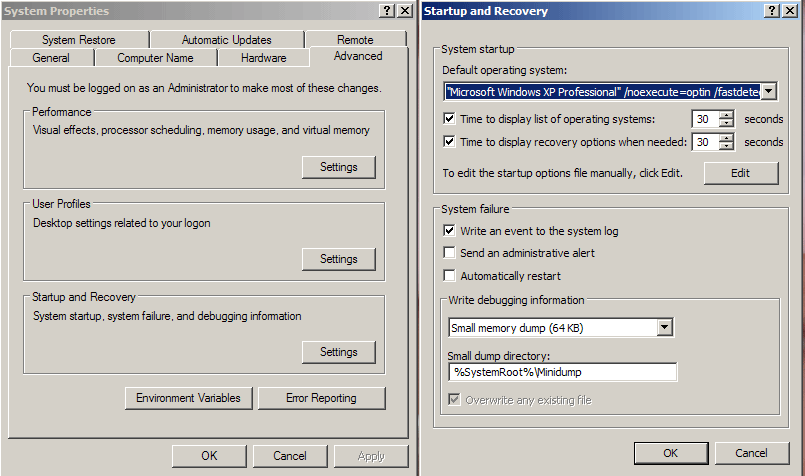Open the Error Reporting dialog
The width and height of the screenshot is (805, 476).
(x=320, y=398)
